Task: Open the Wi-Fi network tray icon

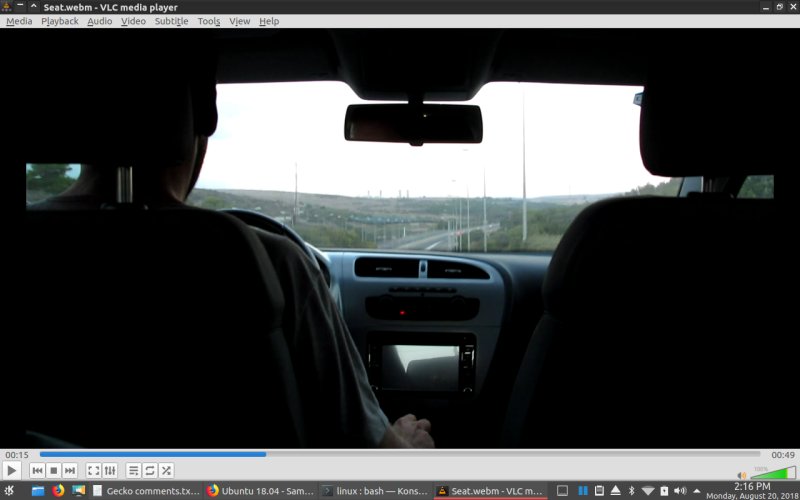Action: point(648,491)
